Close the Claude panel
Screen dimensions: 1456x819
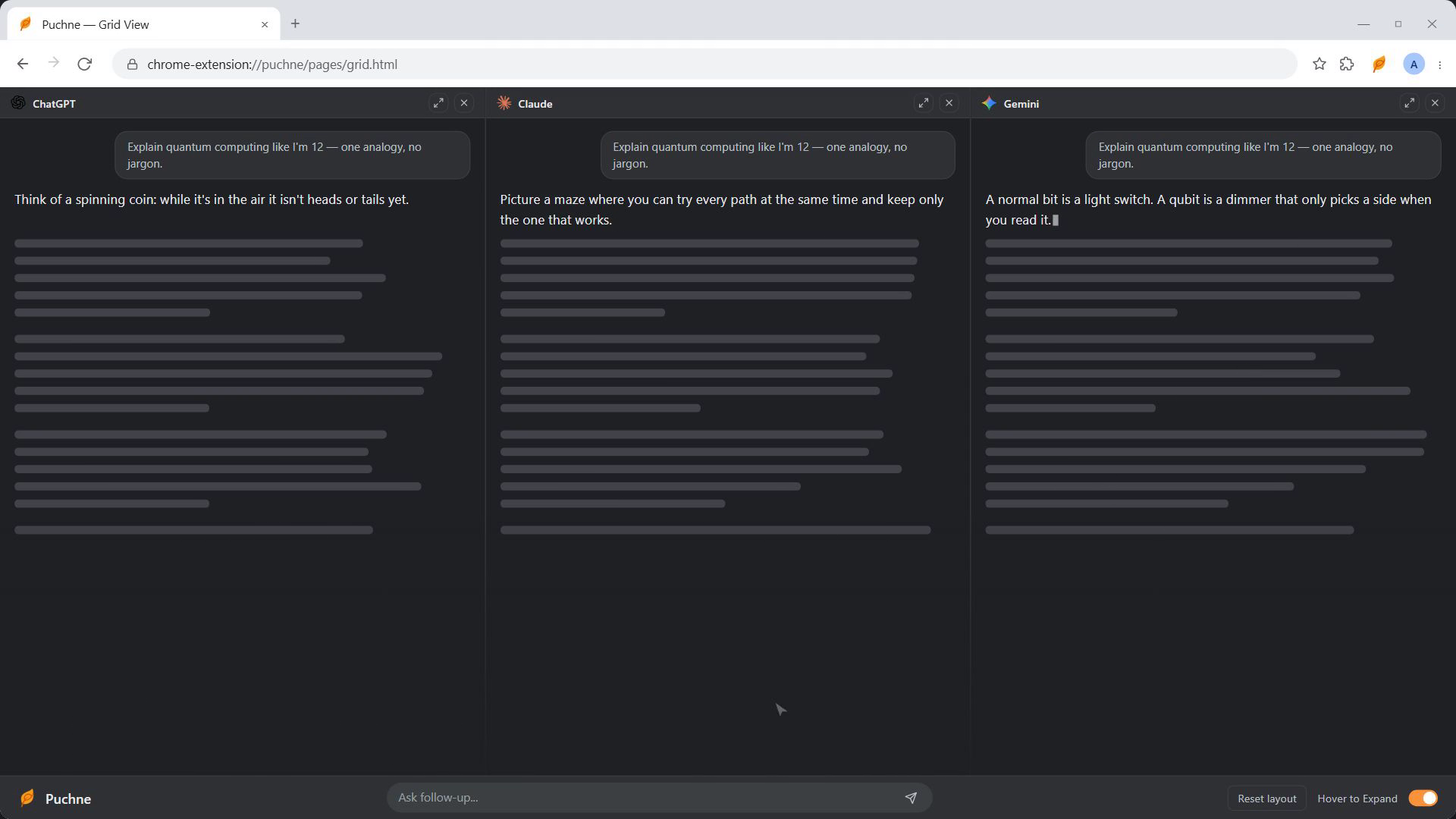click(949, 103)
